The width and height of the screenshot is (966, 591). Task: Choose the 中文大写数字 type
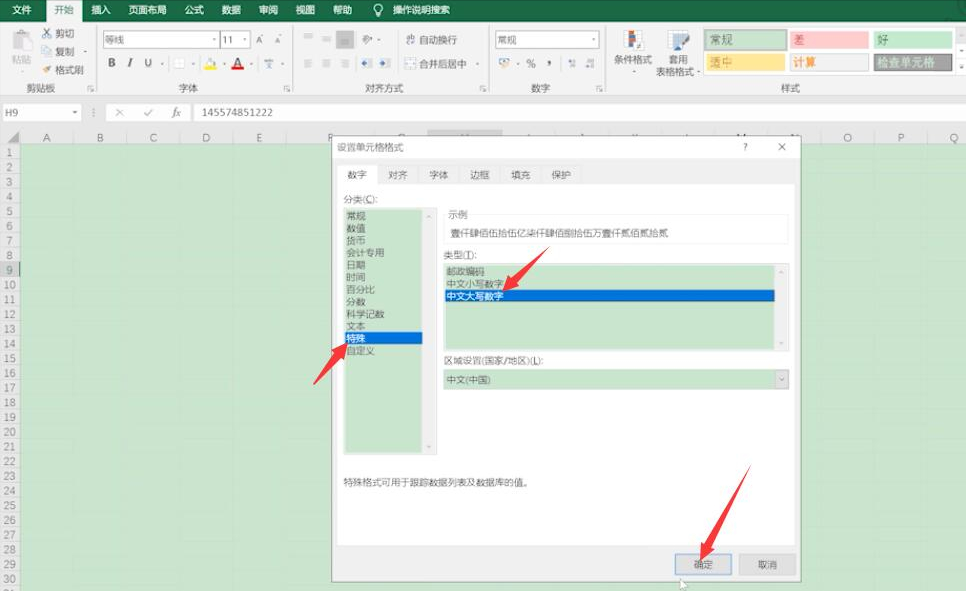click(x=609, y=296)
